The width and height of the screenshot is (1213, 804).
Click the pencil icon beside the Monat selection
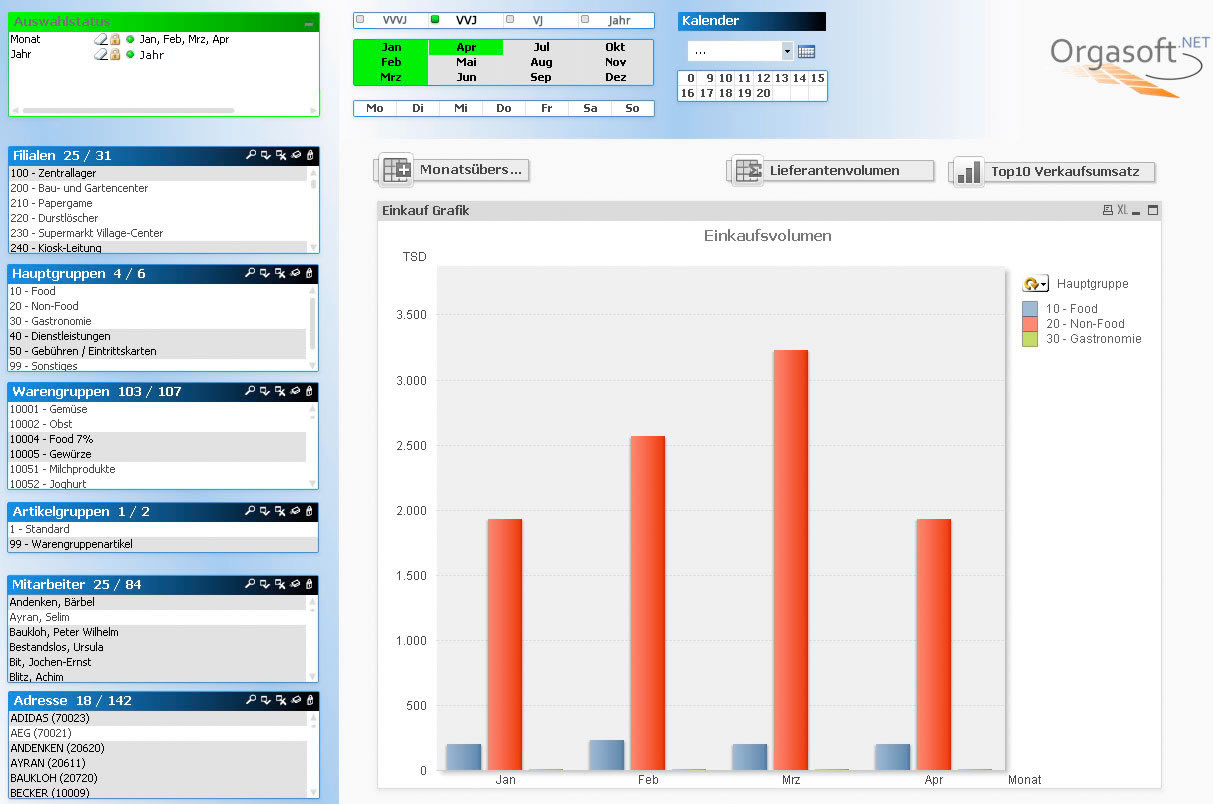99,41
